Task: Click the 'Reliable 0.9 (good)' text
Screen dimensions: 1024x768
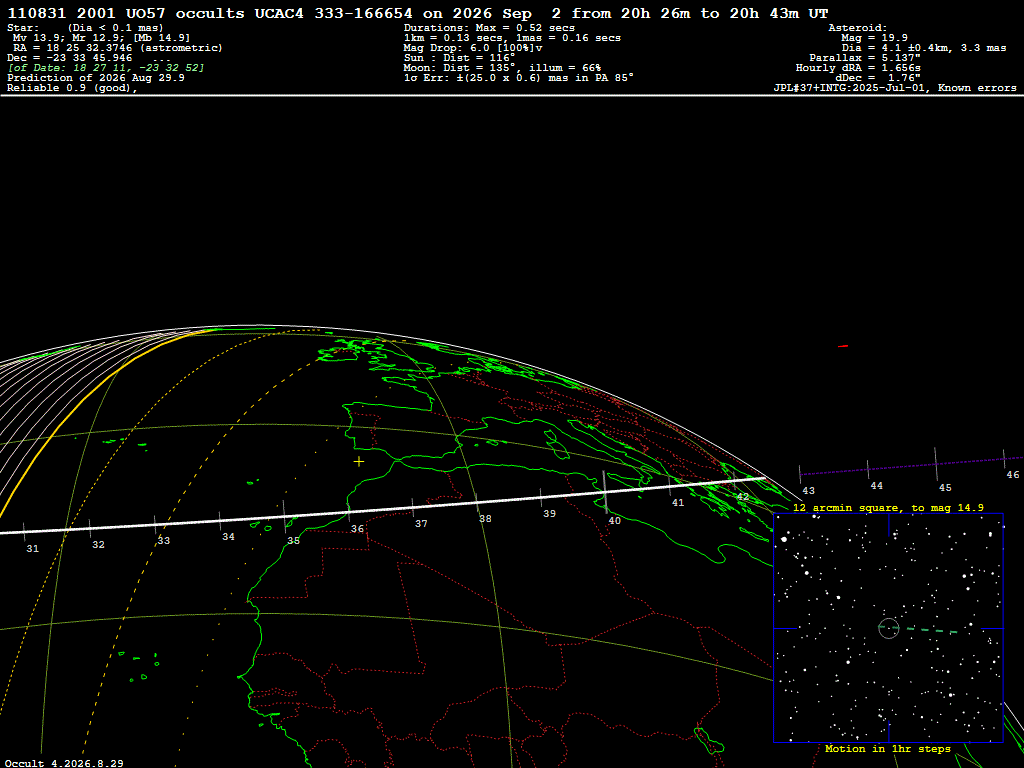Action: (x=72, y=88)
